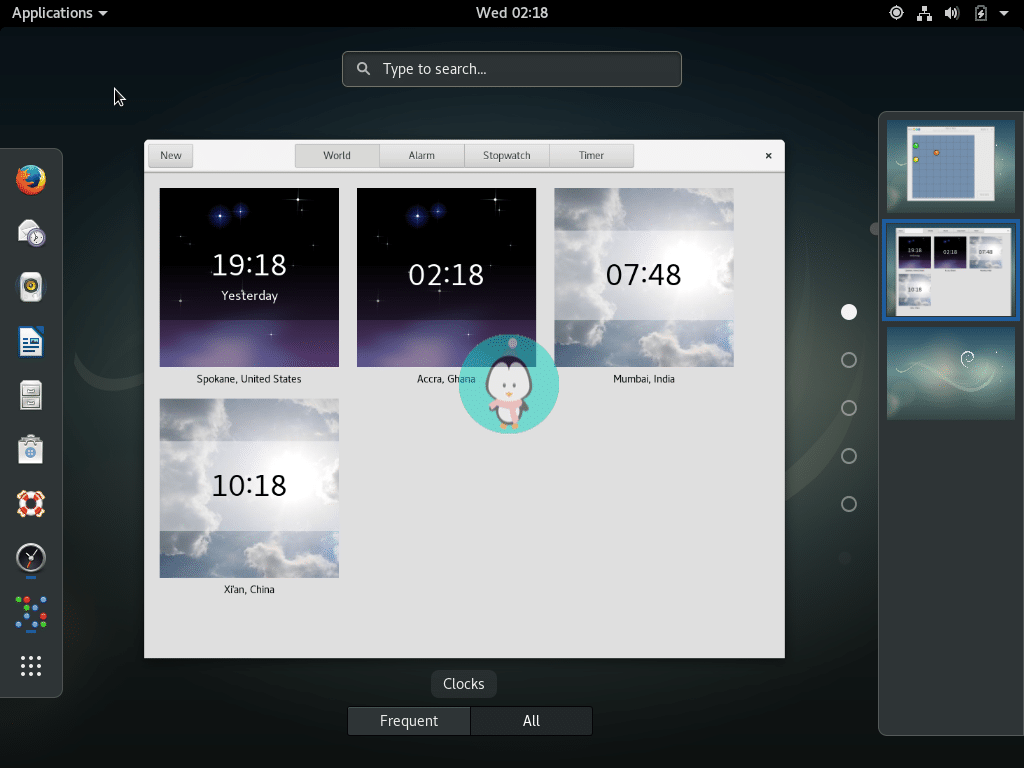Switch to the Alarm tab in Clocks
This screenshot has height=768, width=1024.
(421, 155)
